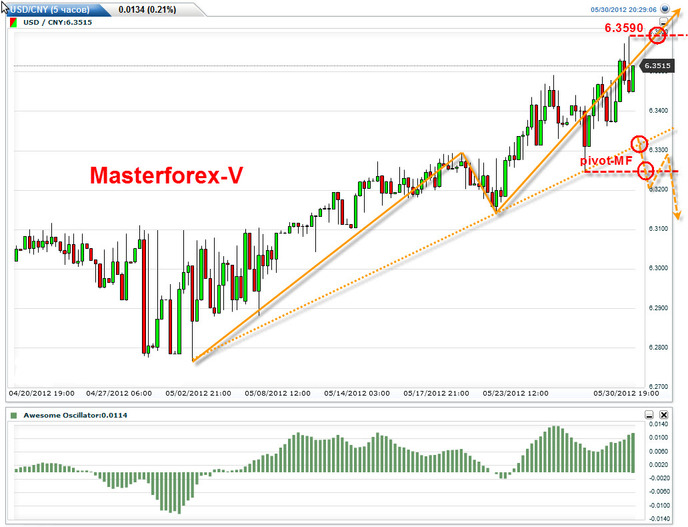
Task: Click the 05/23/2012 12:00 date label
Action: click(516, 394)
